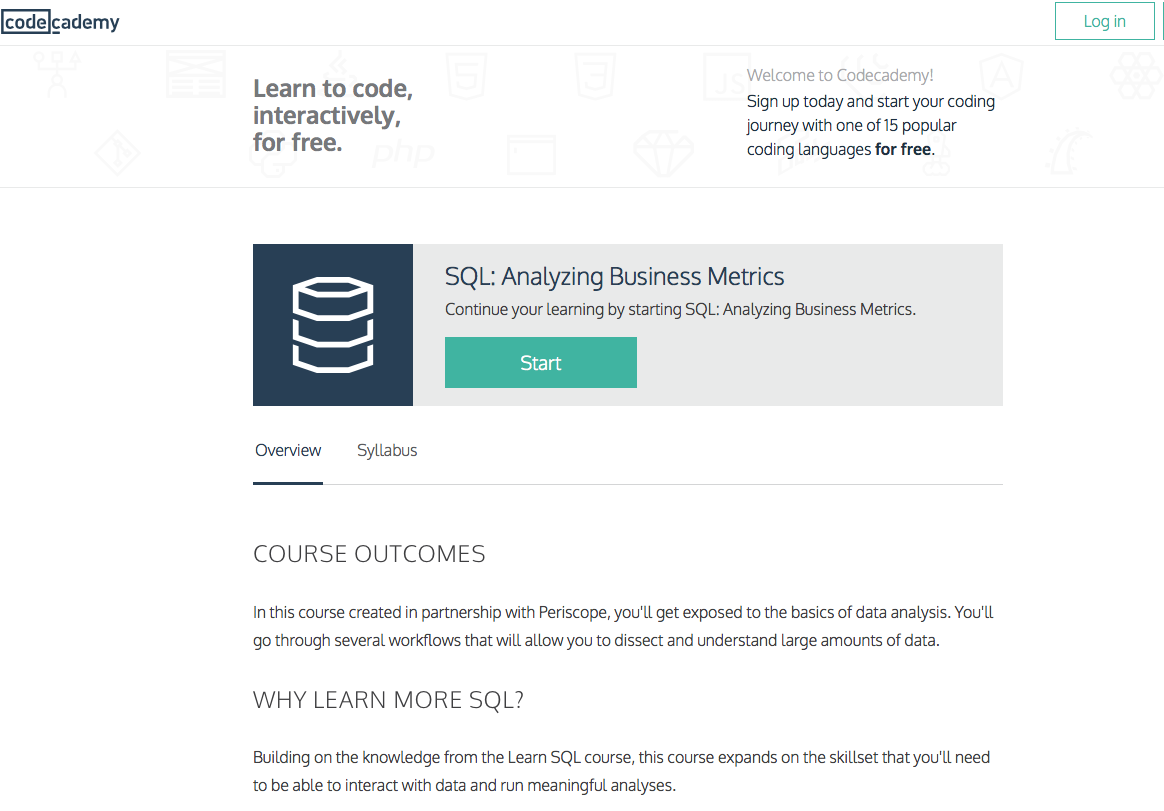This screenshot has height=811, width=1164.
Task: Click the faint HTML5 shield icon
Action: tap(466, 76)
